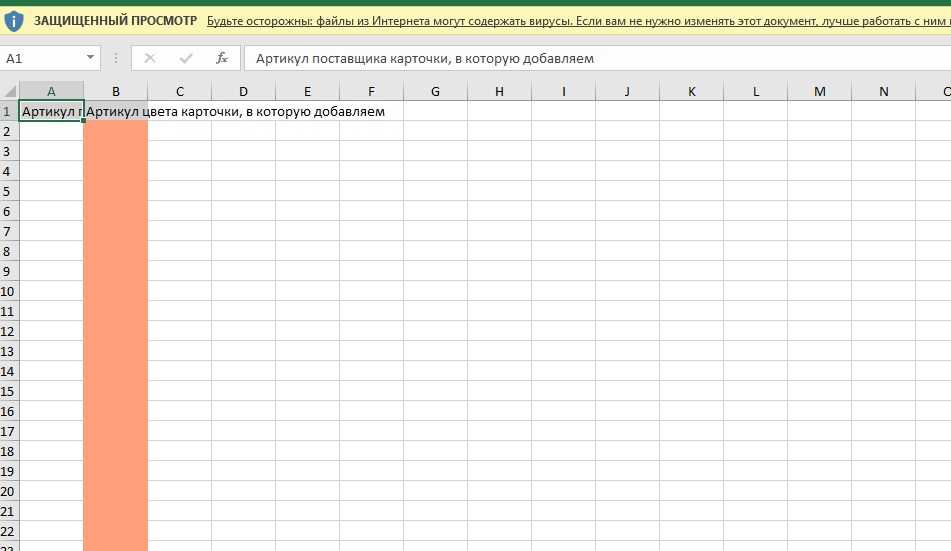This screenshot has height=551, width=951.
Task: Click the vertical dots handle beside Name Box
Action: tap(116, 58)
